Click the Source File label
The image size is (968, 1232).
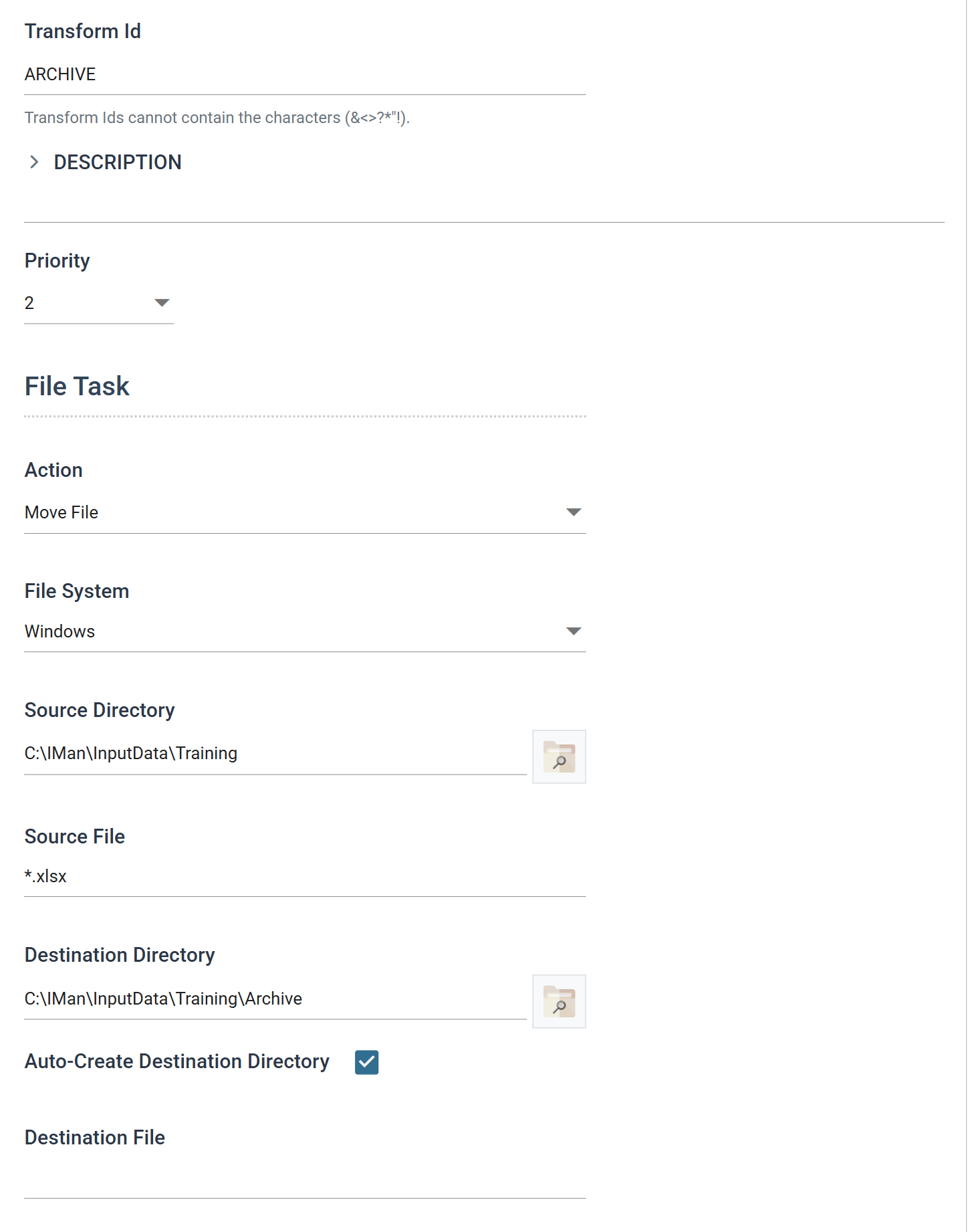pyautogui.click(x=75, y=837)
